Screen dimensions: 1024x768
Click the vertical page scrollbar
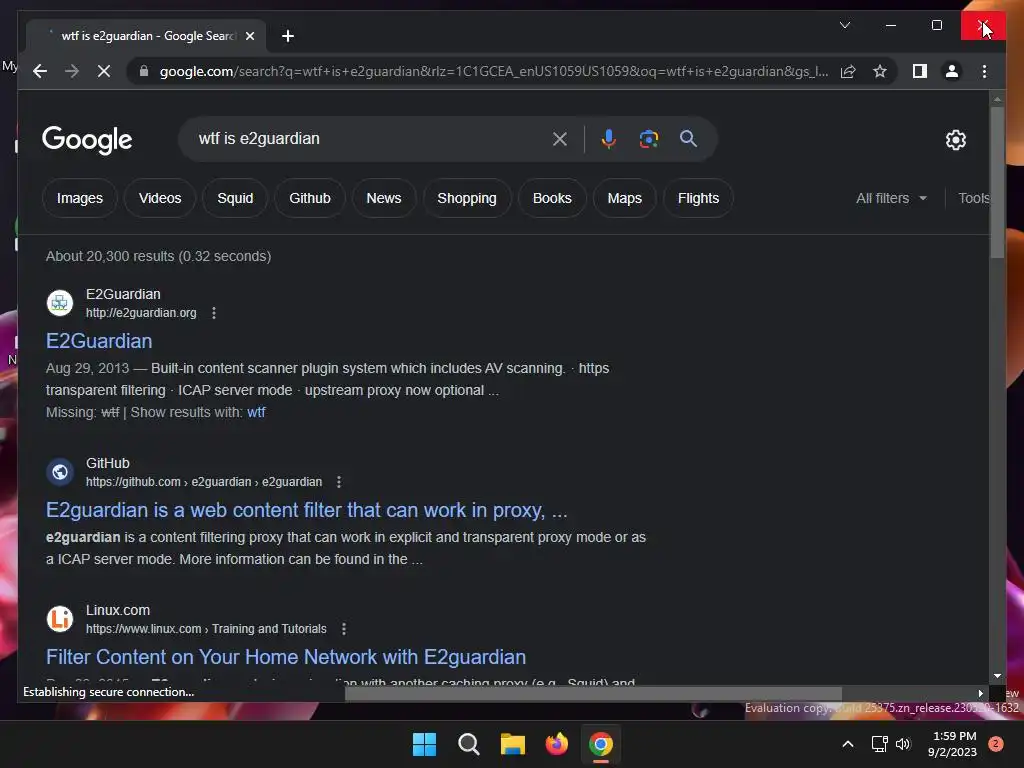pos(997,182)
